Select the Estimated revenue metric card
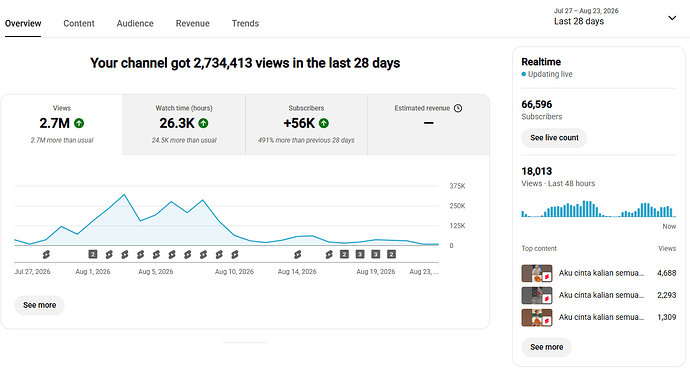 pyautogui.click(x=429, y=124)
